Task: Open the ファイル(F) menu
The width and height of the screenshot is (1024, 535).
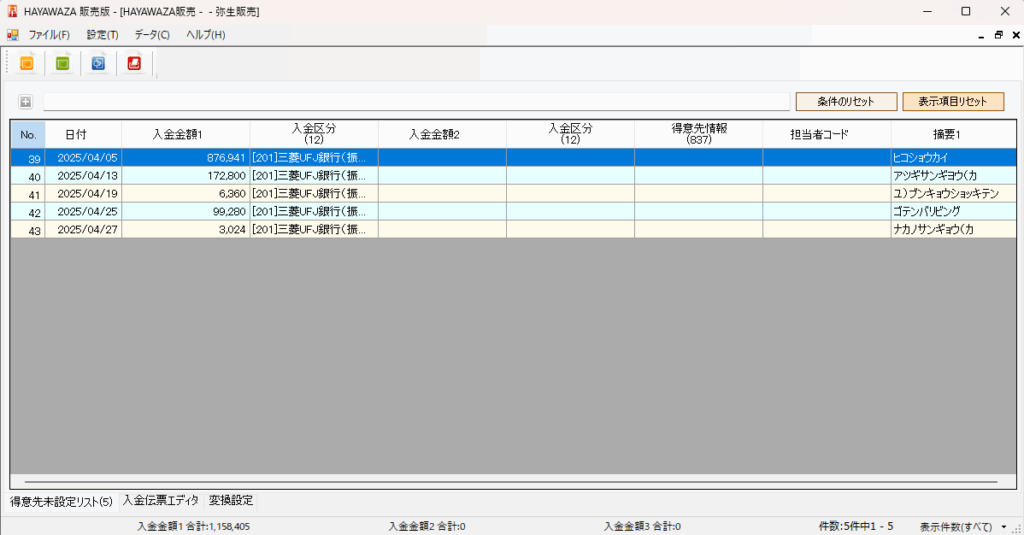Action: click(x=49, y=35)
